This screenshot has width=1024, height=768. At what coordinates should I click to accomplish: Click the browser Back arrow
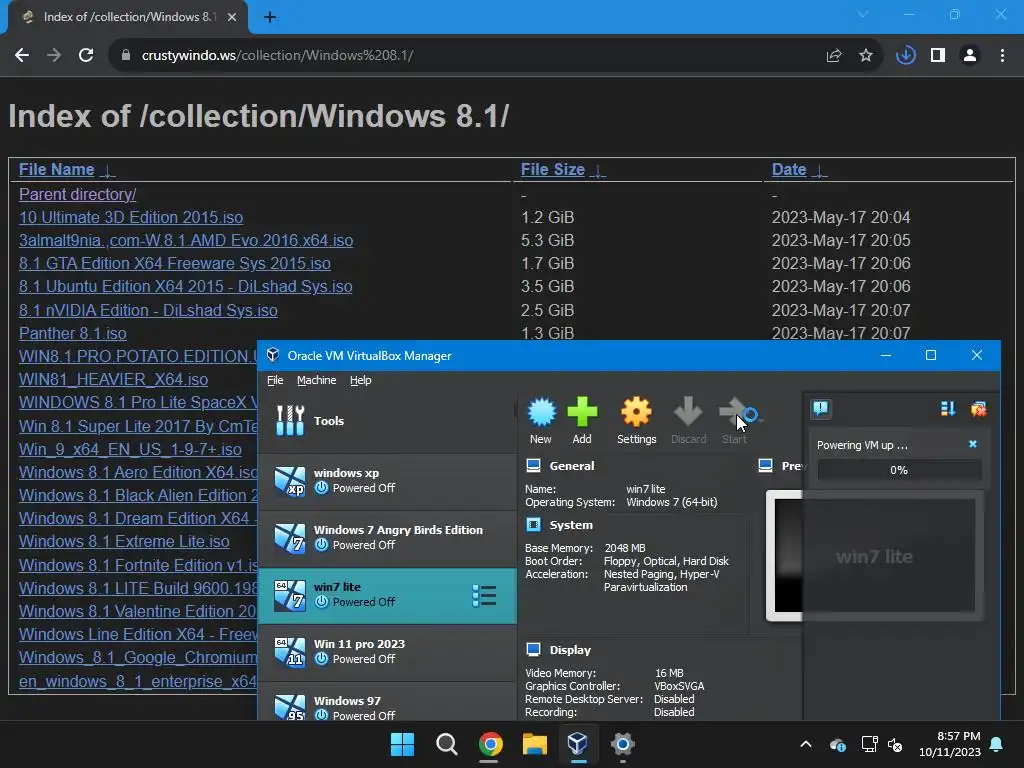click(22, 56)
